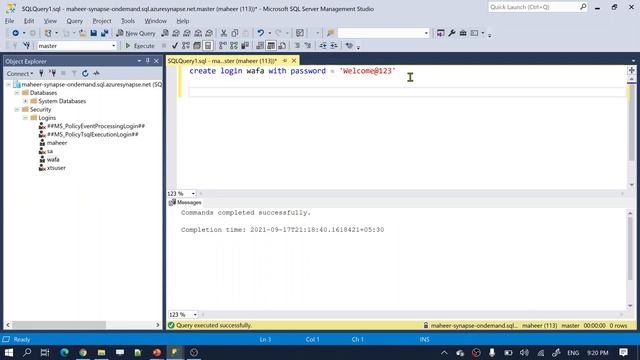The image size is (640, 360).
Task: Display the estimated execution plan
Action: point(186,46)
